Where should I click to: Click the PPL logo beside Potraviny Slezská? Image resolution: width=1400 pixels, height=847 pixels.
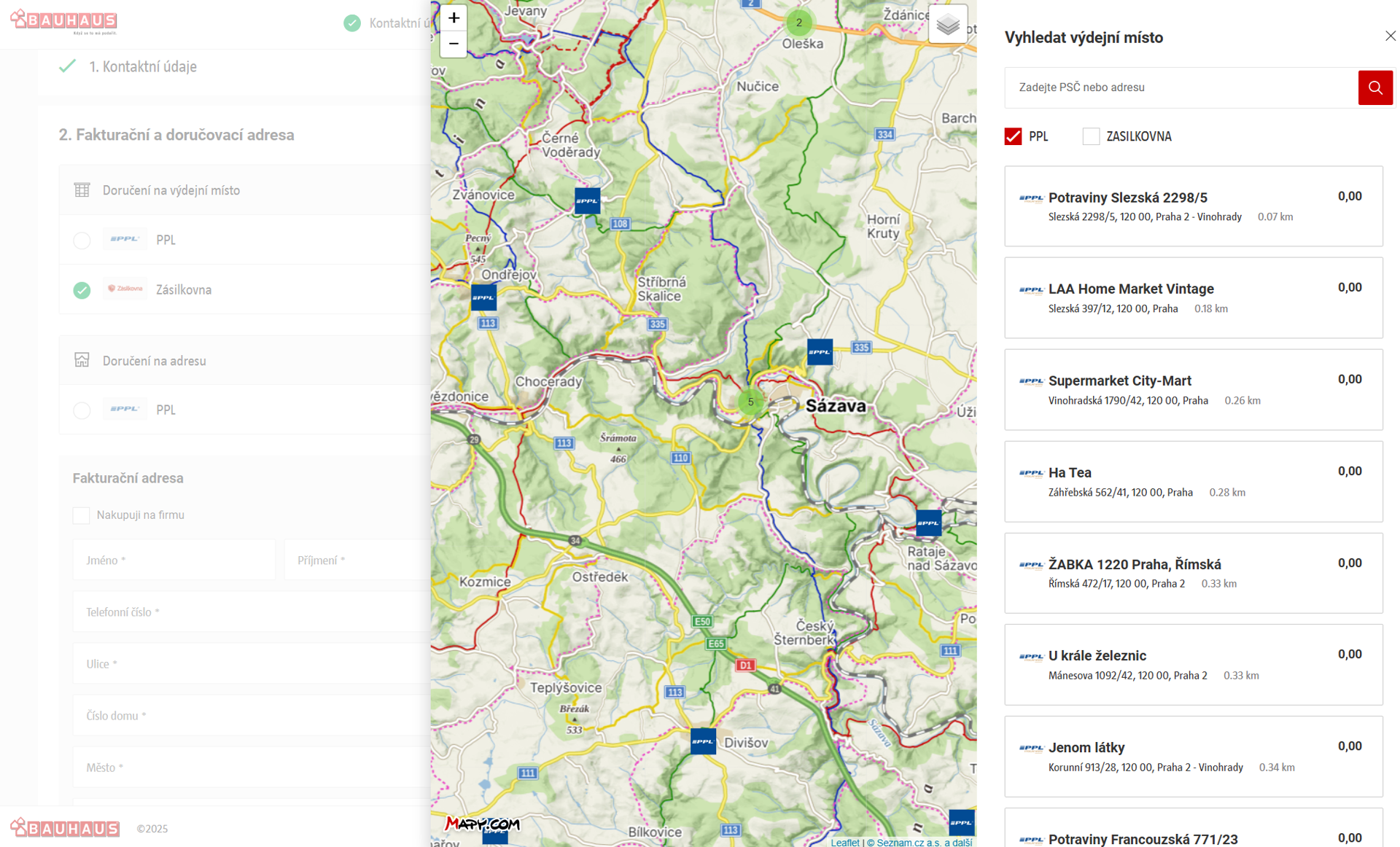(1032, 198)
